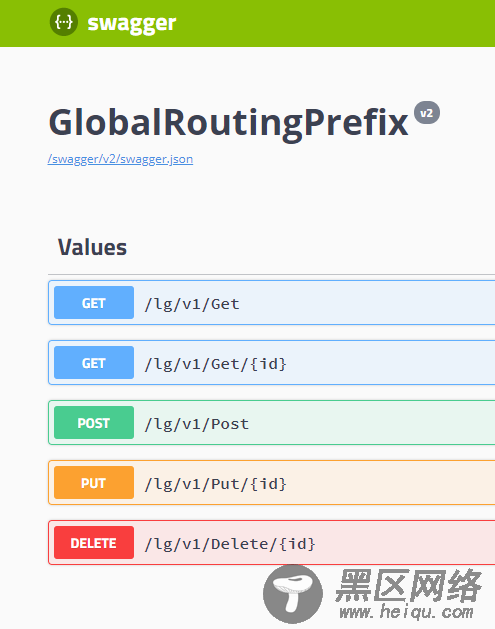Screen dimensions: 495x629
Task: Click the Swagger logo icon
Action: click(64, 22)
